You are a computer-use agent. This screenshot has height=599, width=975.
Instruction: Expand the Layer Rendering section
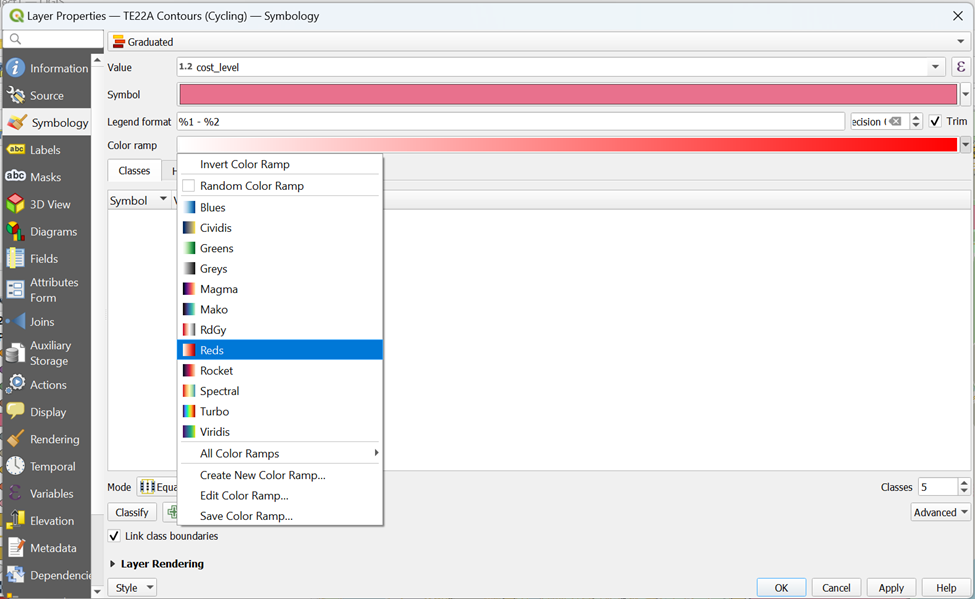tap(112, 564)
